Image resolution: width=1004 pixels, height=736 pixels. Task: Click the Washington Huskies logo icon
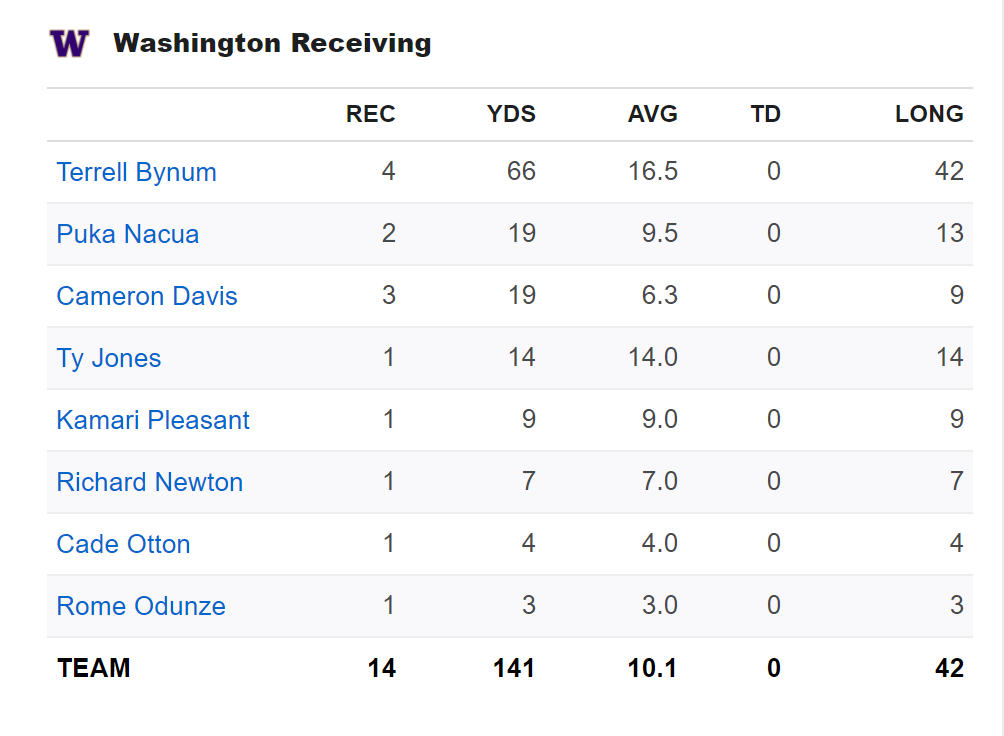coord(69,43)
